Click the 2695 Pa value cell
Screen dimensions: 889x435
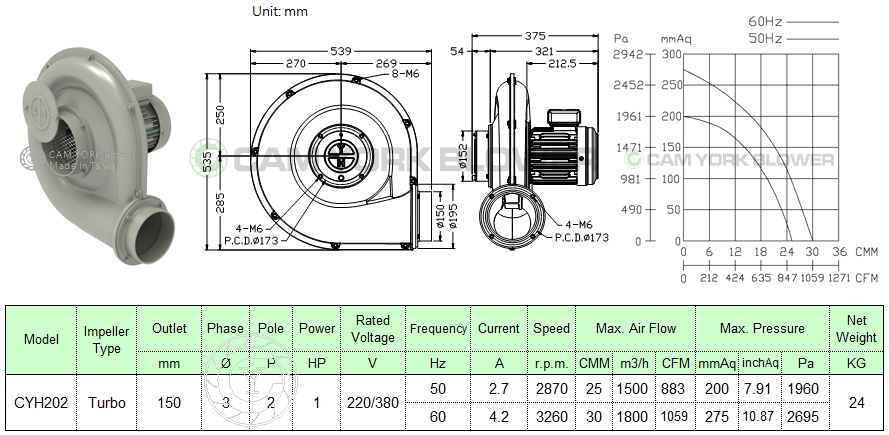803,417
